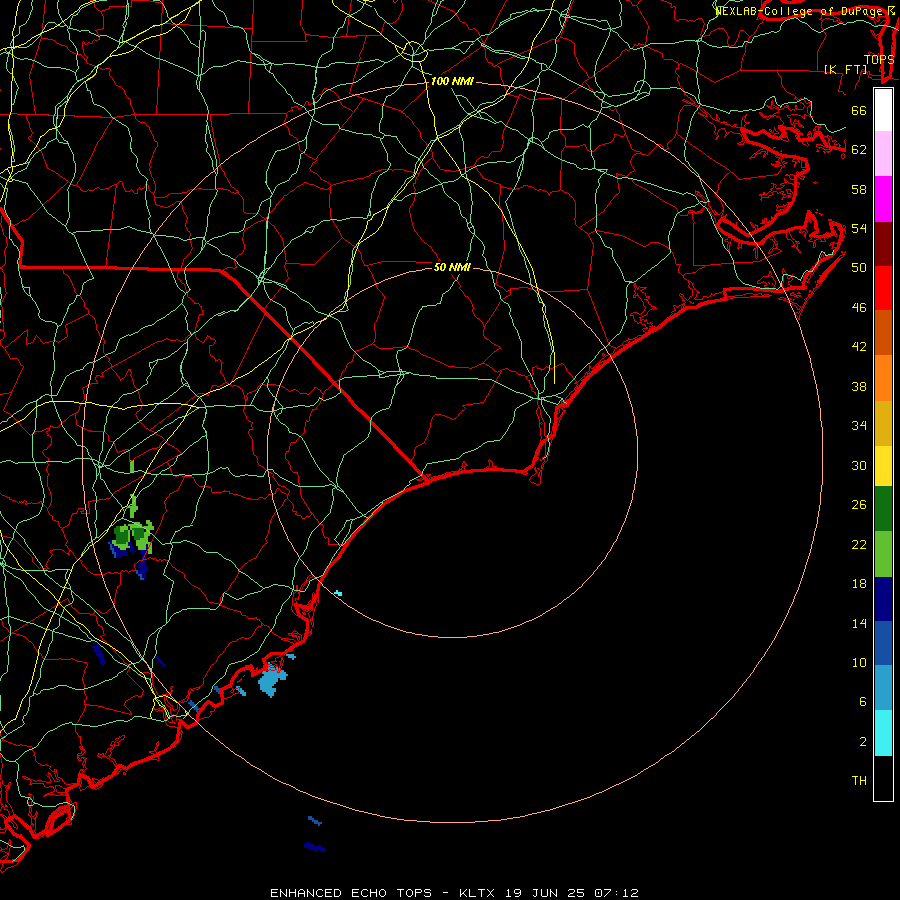
Task: Click the legend value "46"
Action: (x=859, y=308)
